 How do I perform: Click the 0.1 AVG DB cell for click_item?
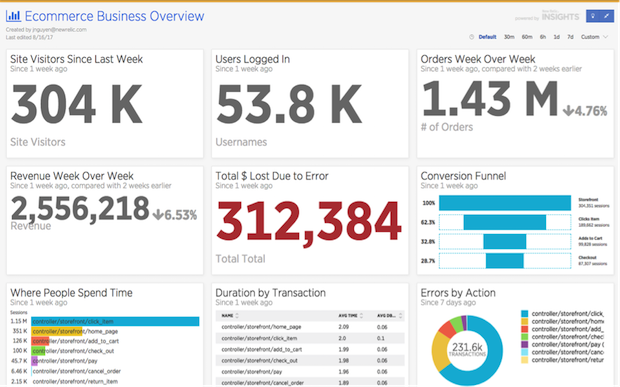click(381, 338)
